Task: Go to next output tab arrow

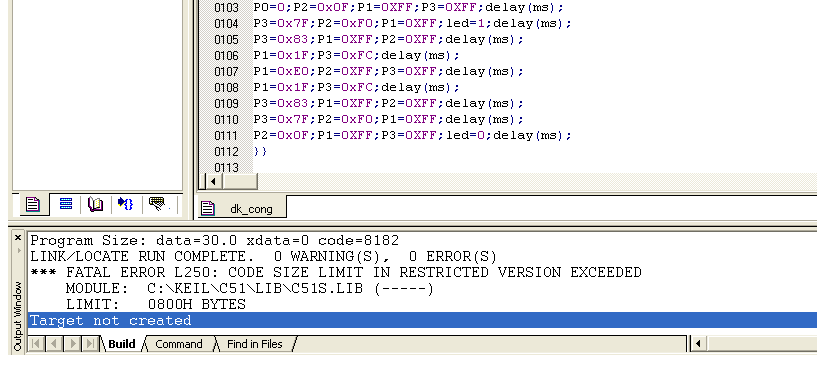Action: pos(73,344)
